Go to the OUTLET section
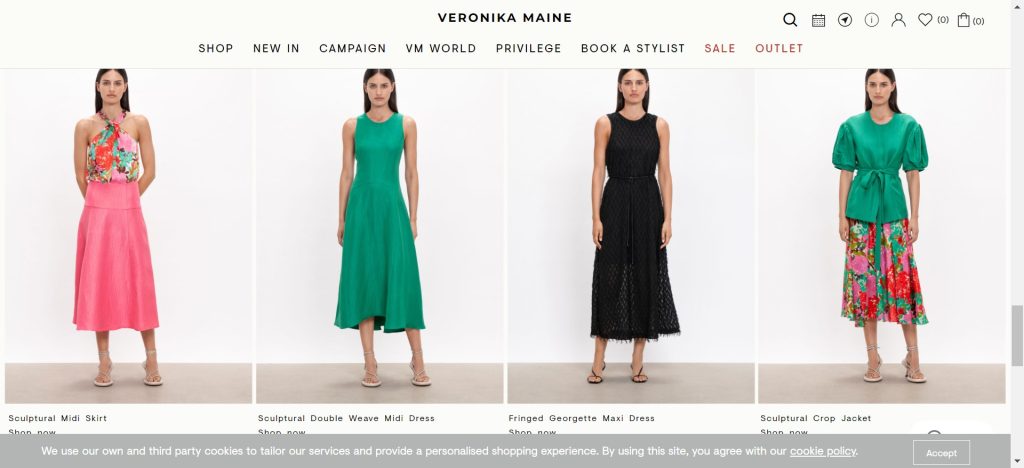1024x468 pixels. (779, 48)
